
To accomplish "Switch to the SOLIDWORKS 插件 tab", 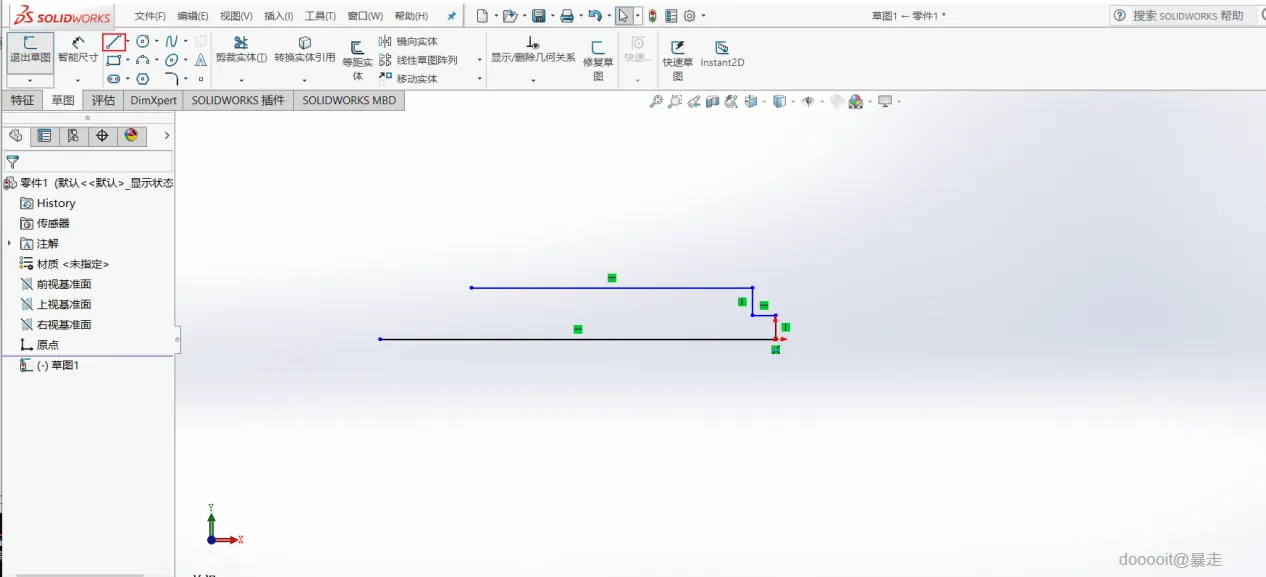I will pos(238,100).
